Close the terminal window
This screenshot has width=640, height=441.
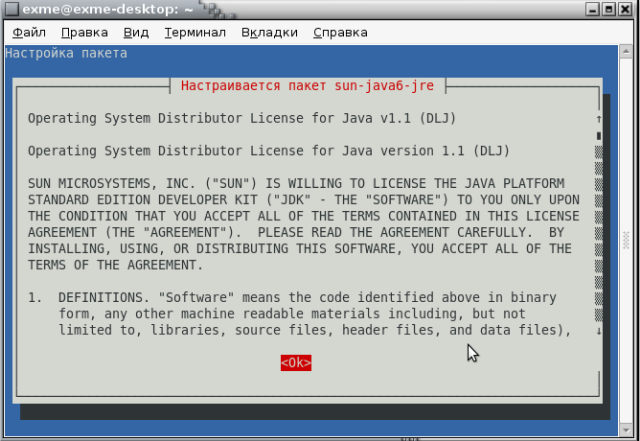pyautogui.click(x=625, y=9)
